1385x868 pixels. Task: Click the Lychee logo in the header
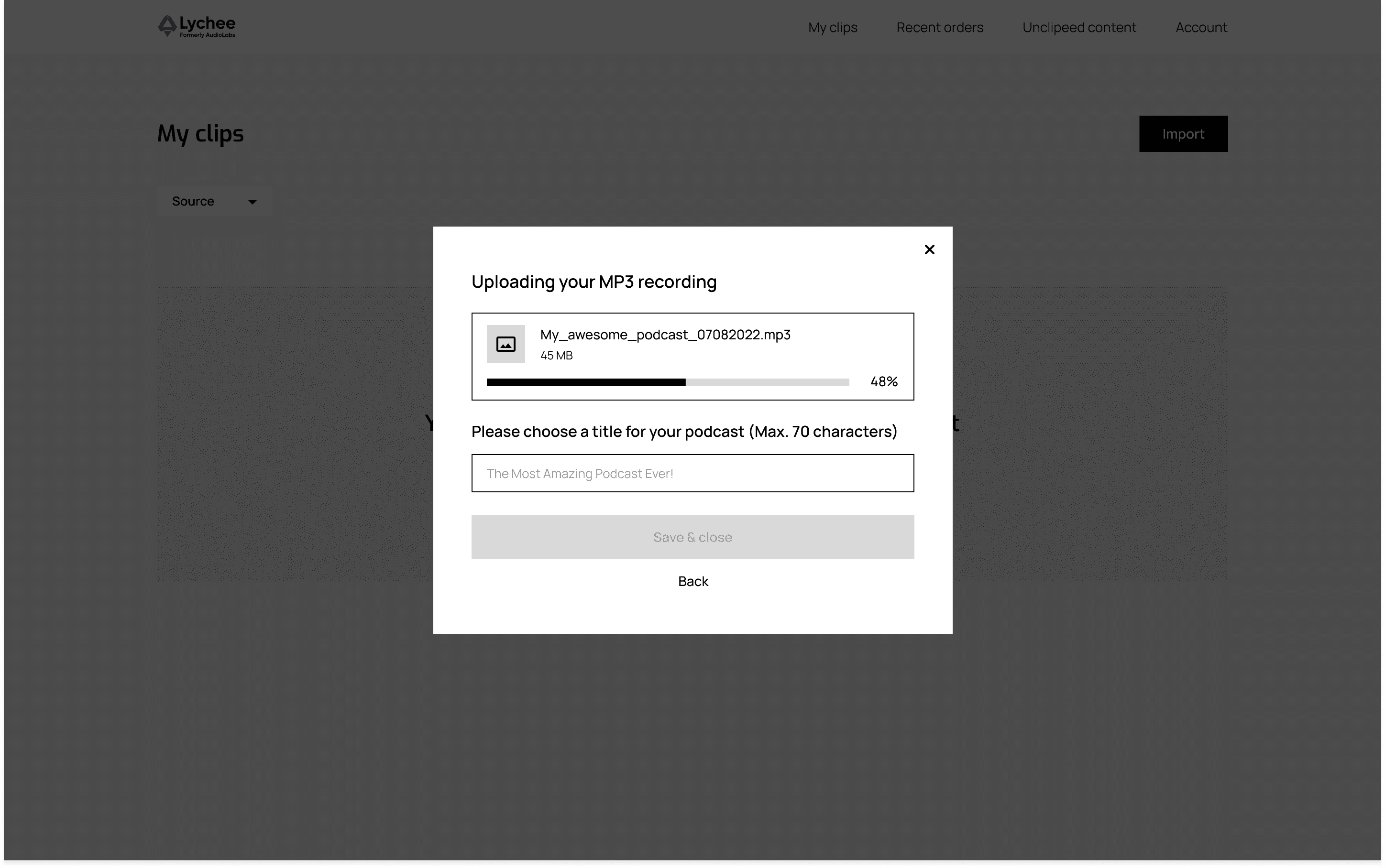coord(197,26)
